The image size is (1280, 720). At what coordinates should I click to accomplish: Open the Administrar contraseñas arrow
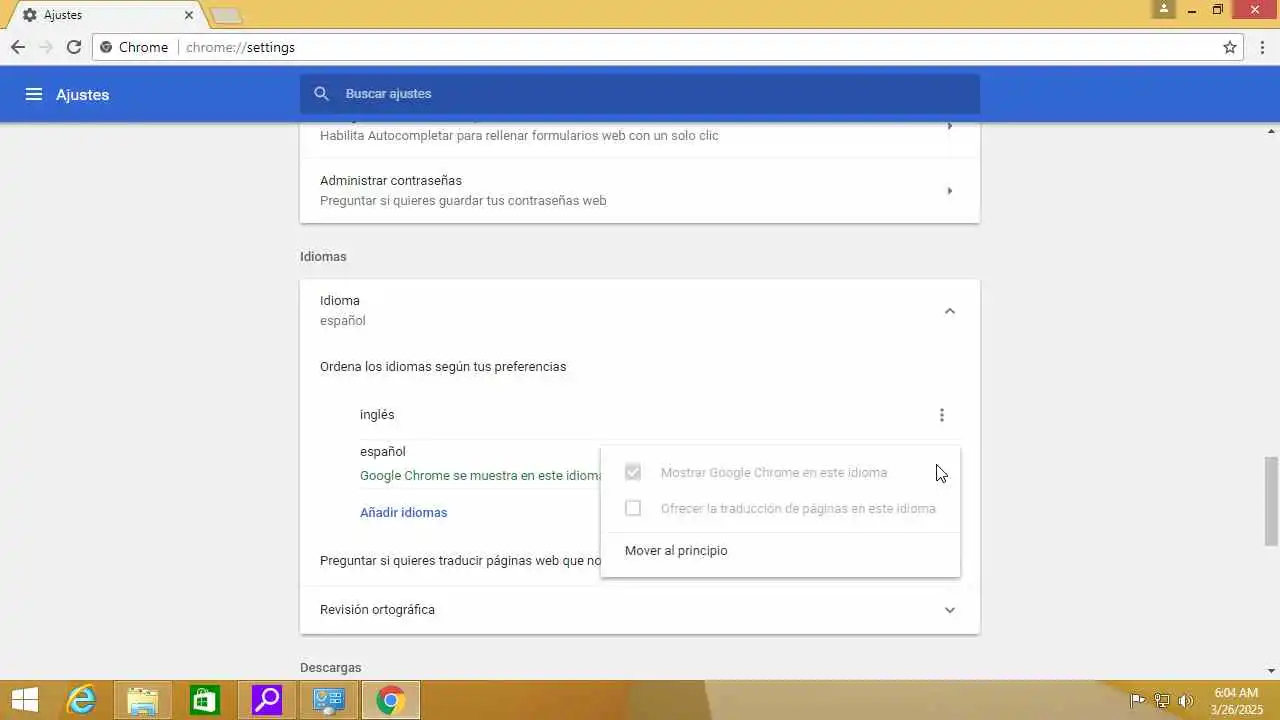click(x=950, y=190)
